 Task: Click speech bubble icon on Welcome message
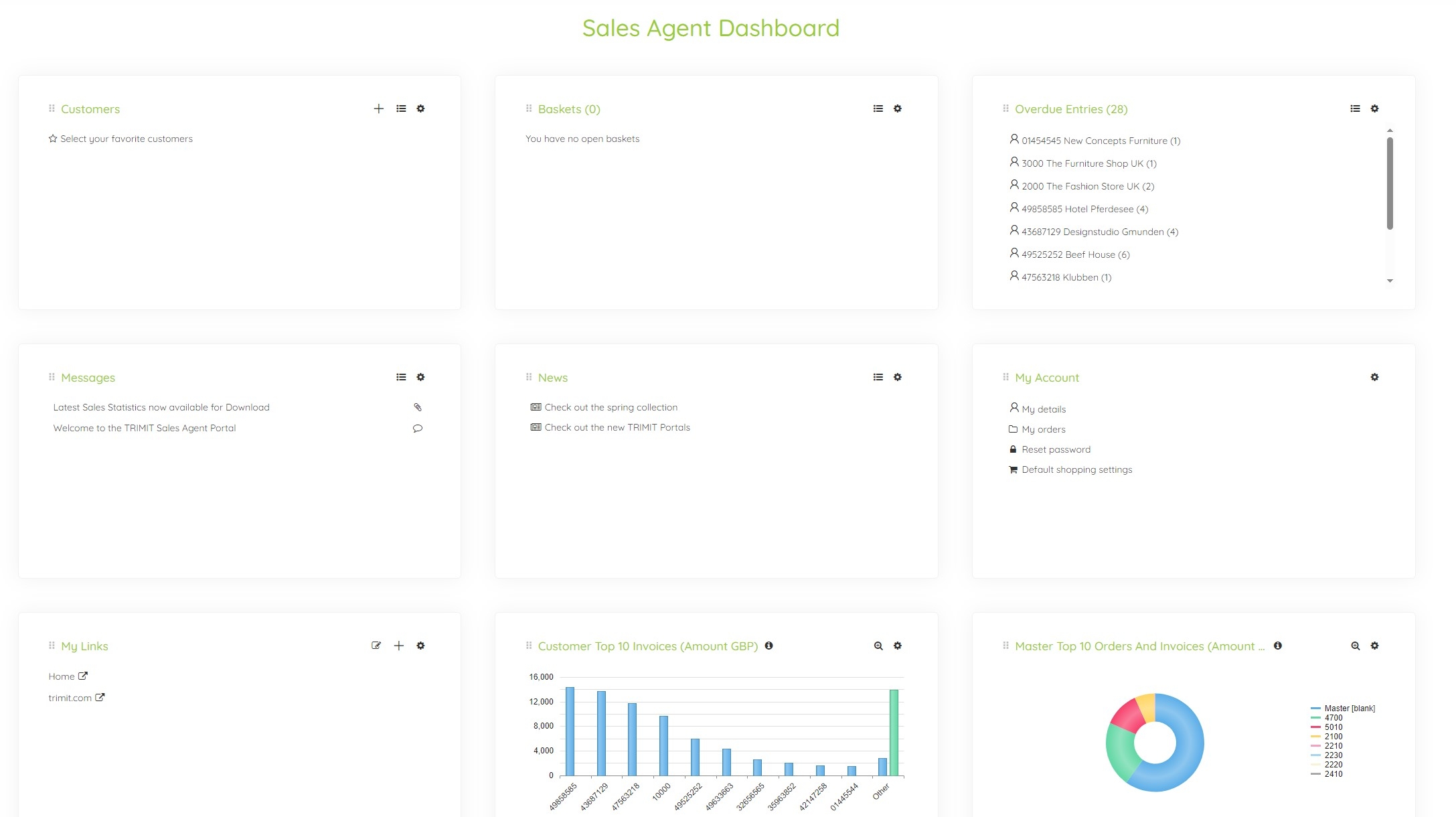pyautogui.click(x=417, y=429)
